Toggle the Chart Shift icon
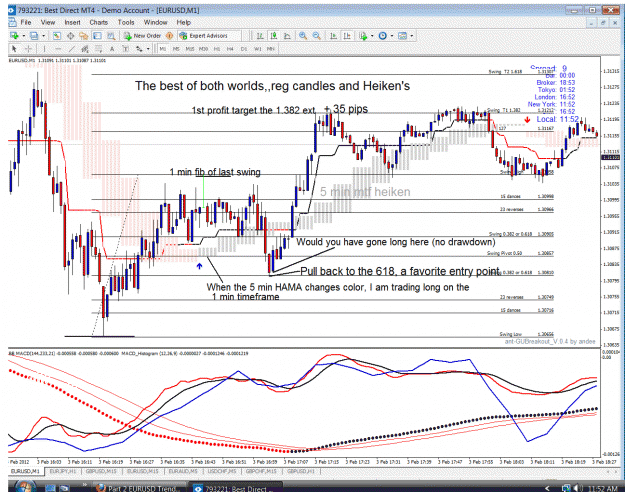This screenshot has height=492, width=625. [347, 36]
